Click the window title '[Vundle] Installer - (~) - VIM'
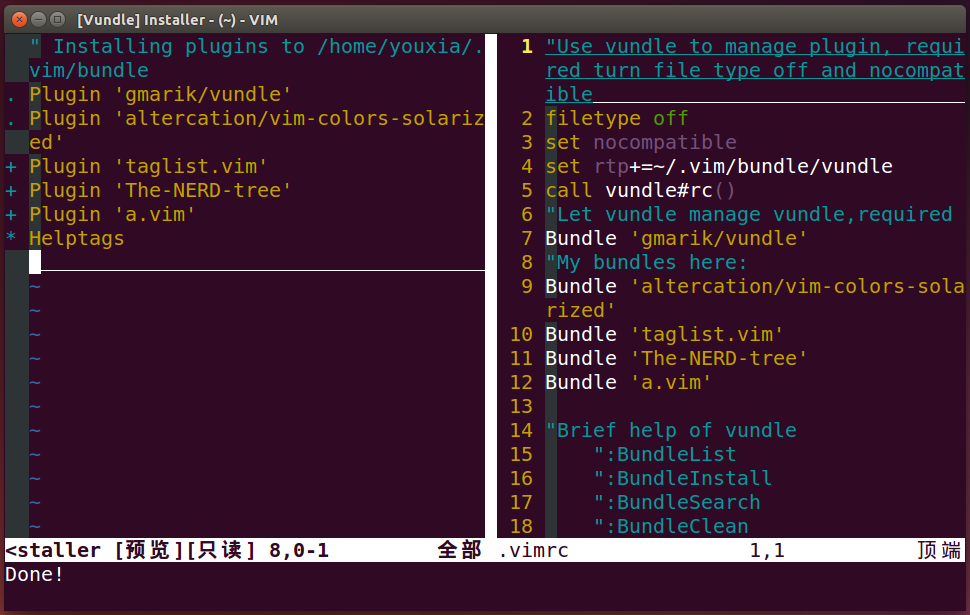Screen dimensions: 970x615 (178, 20)
